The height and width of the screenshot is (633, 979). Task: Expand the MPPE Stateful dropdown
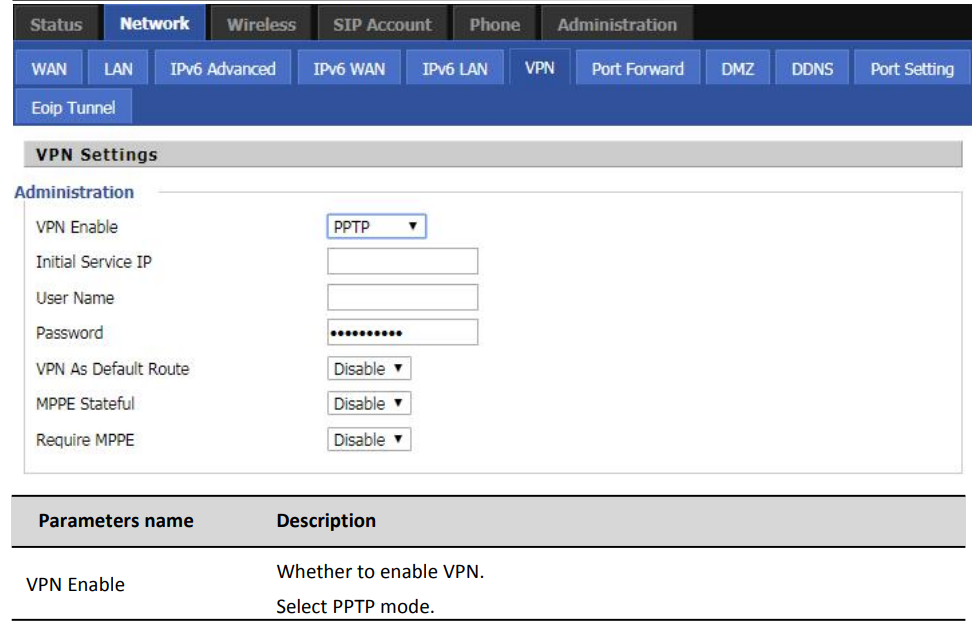369,403
